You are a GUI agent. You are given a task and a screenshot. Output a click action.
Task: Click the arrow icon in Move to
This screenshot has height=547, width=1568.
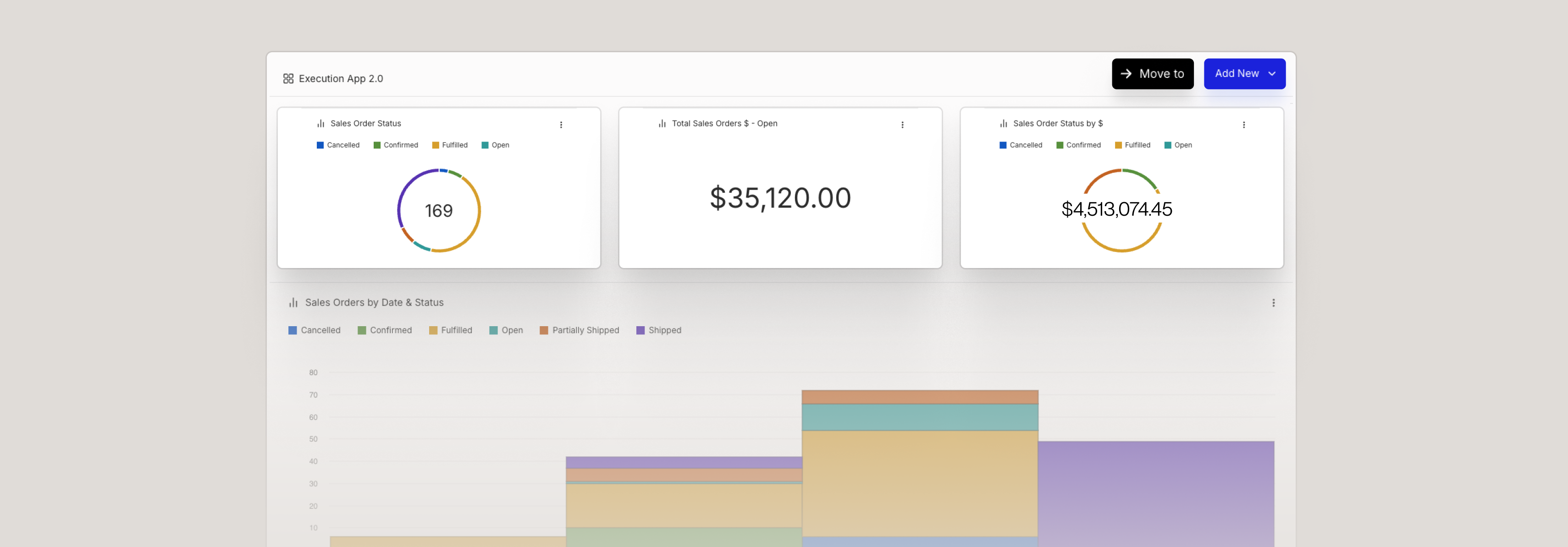(x=1126, y=74)
